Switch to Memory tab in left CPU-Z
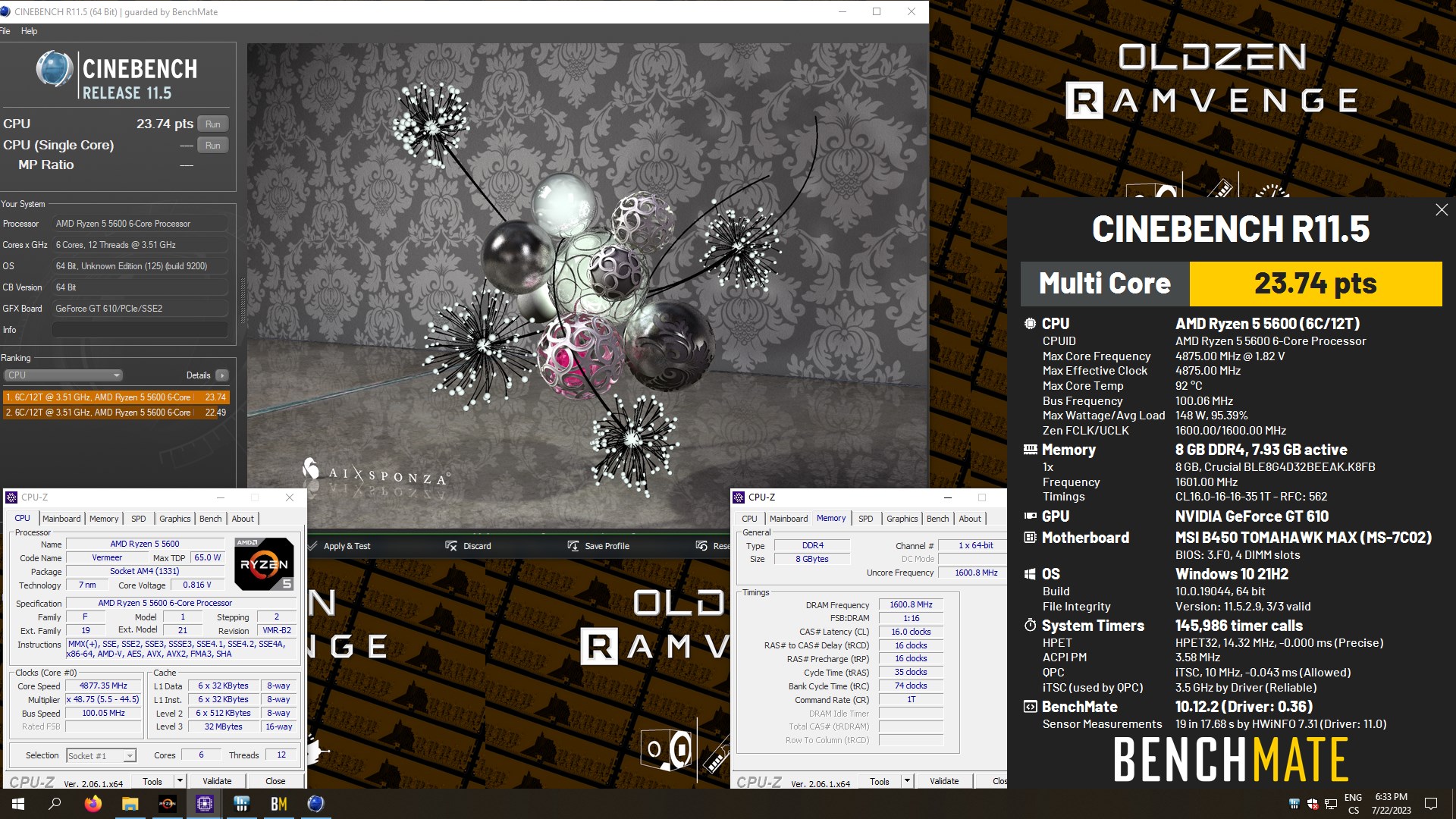Image resolution: width=1456 pixels, height=819 pixels. click(x=104, y=519)
